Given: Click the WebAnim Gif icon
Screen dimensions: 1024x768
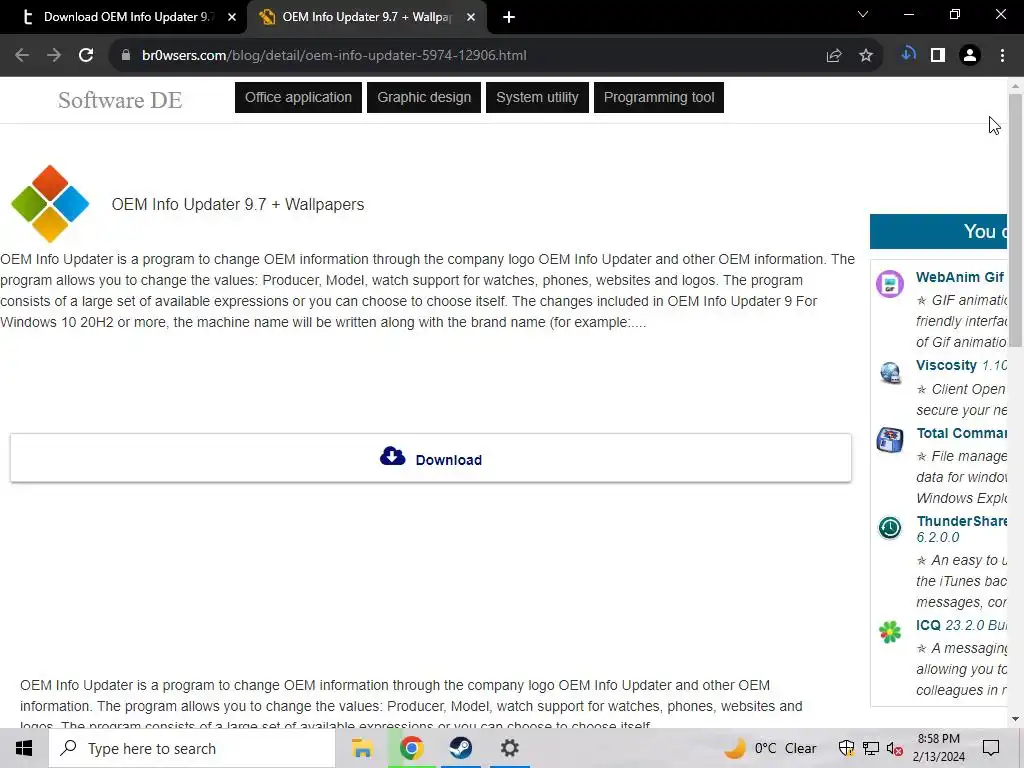Looking at the screenshot, I should pos(889,284).
